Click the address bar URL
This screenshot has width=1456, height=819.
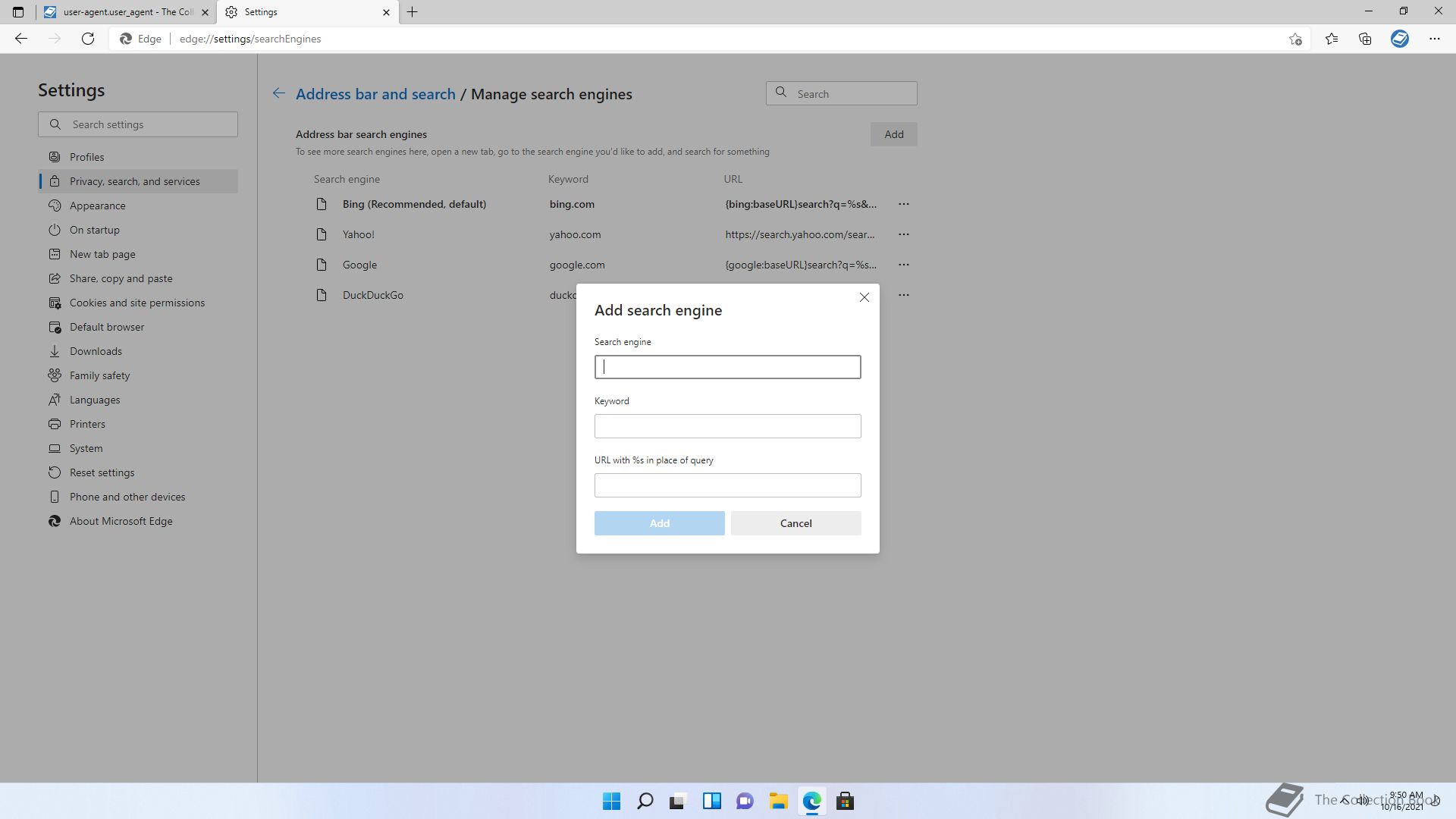click(250, 39)
